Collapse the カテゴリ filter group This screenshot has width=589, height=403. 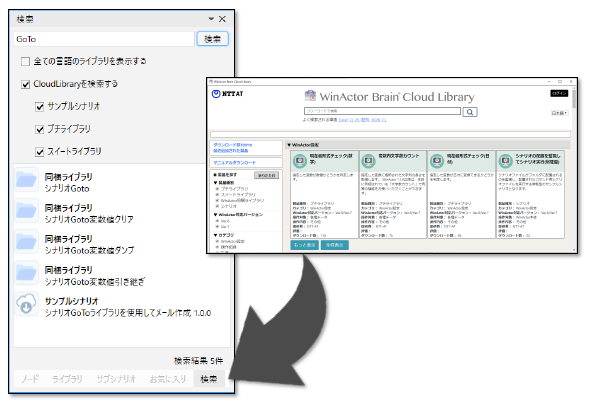click(215, 235)
